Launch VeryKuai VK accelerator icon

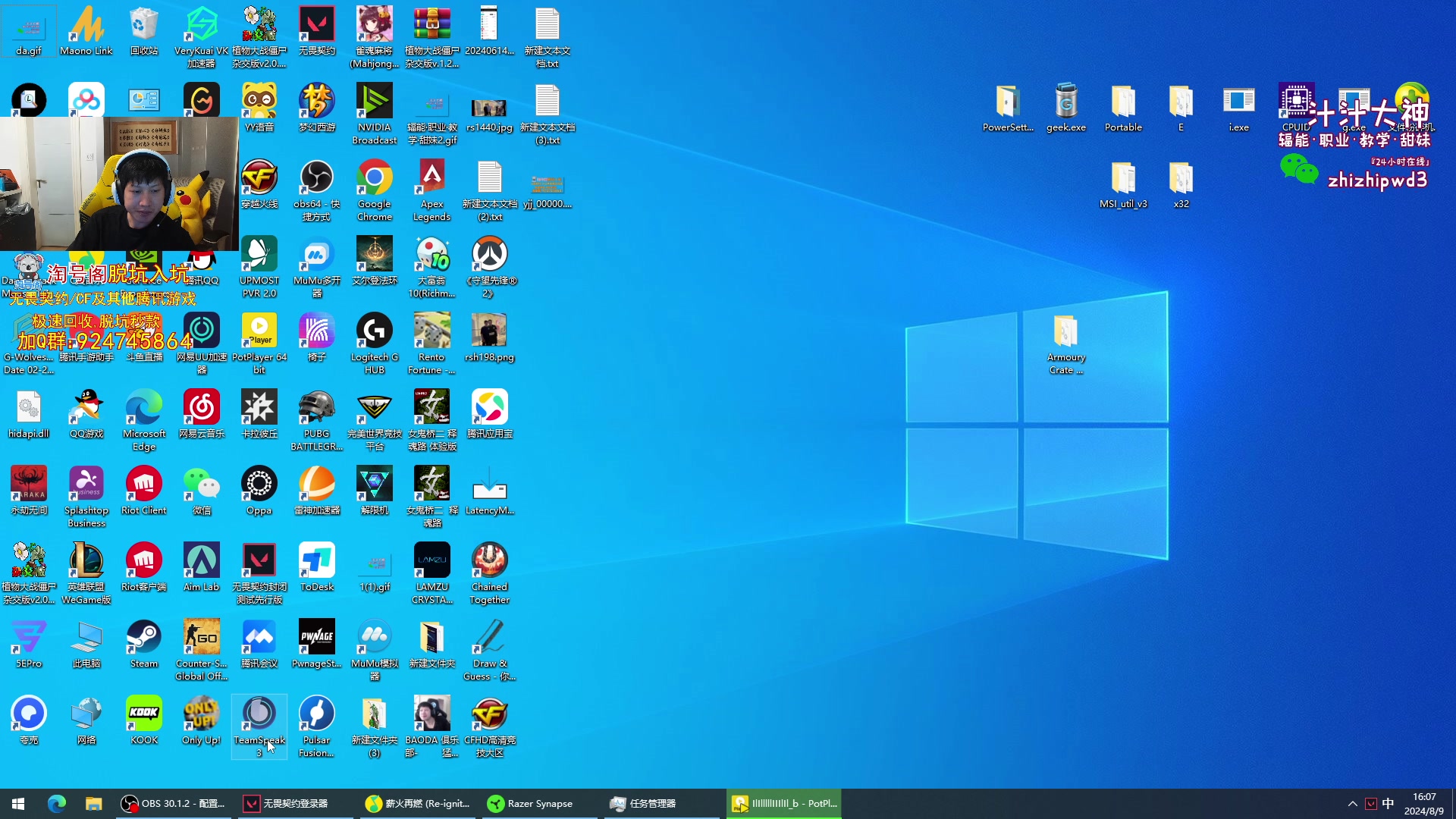pos(202,37)
